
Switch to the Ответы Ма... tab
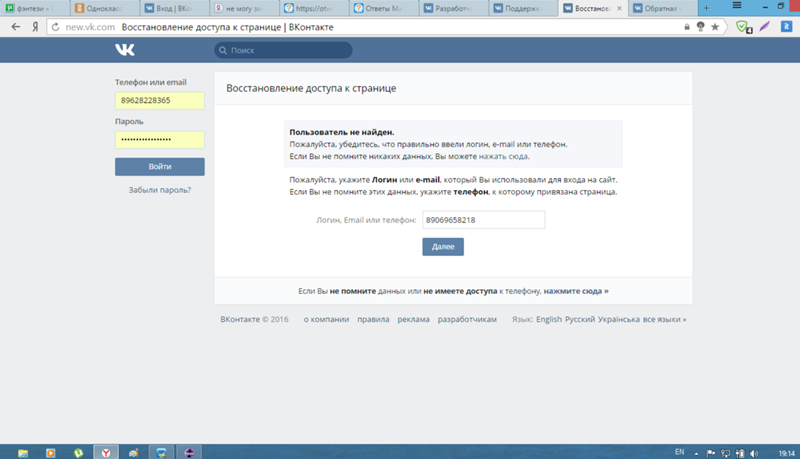(384, 8)
